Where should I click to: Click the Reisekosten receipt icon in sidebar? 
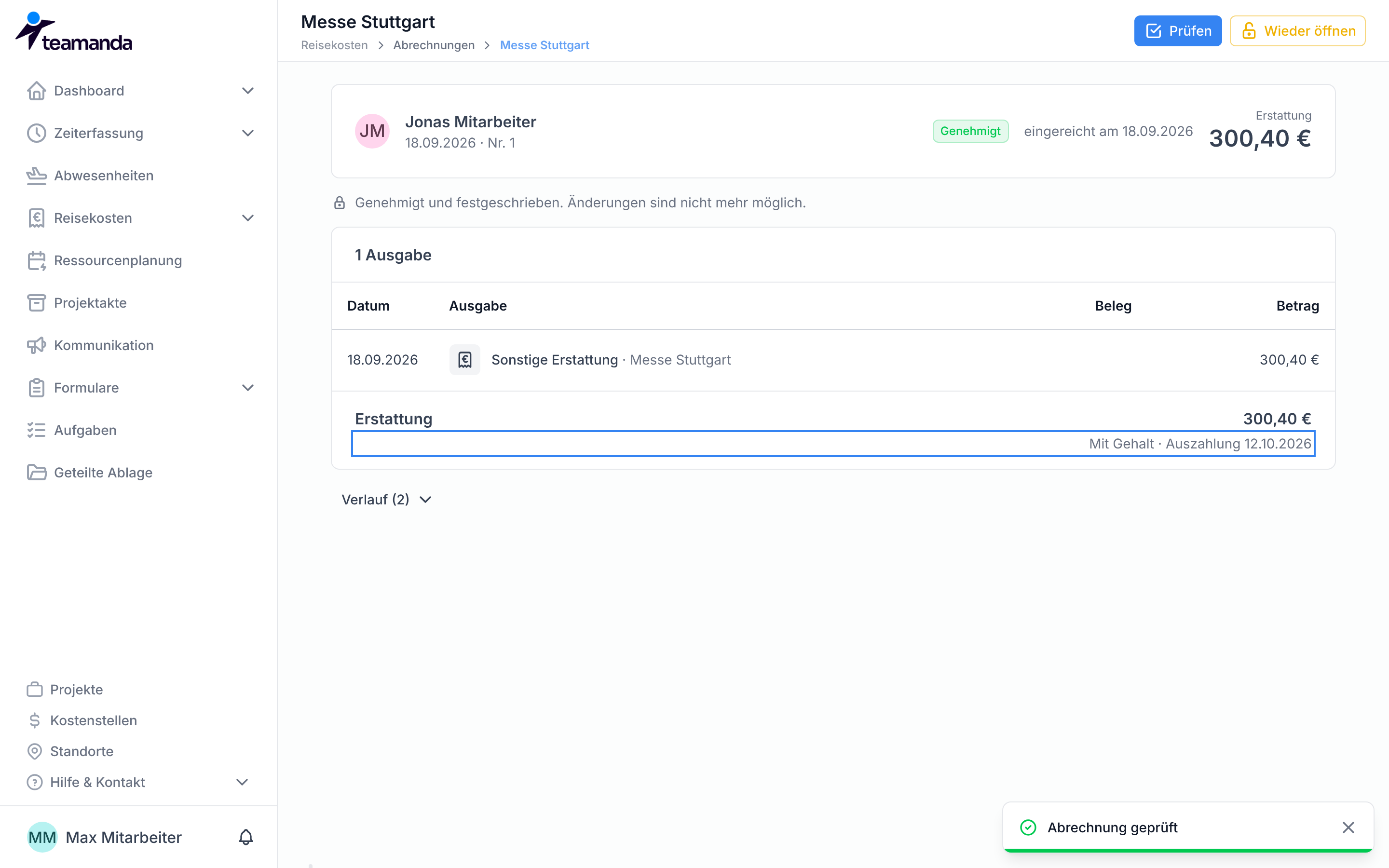click(37, 218)
